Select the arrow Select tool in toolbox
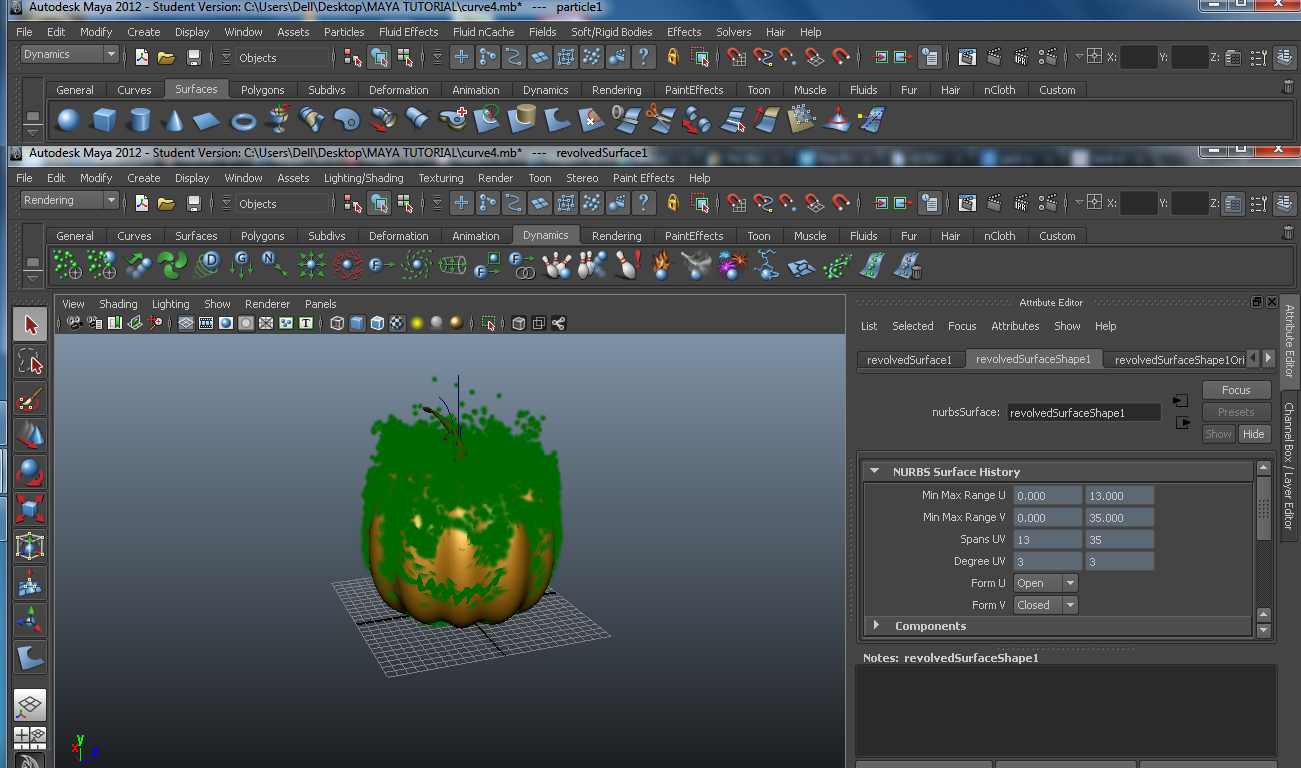1301x768 pixels. point(30,325)
